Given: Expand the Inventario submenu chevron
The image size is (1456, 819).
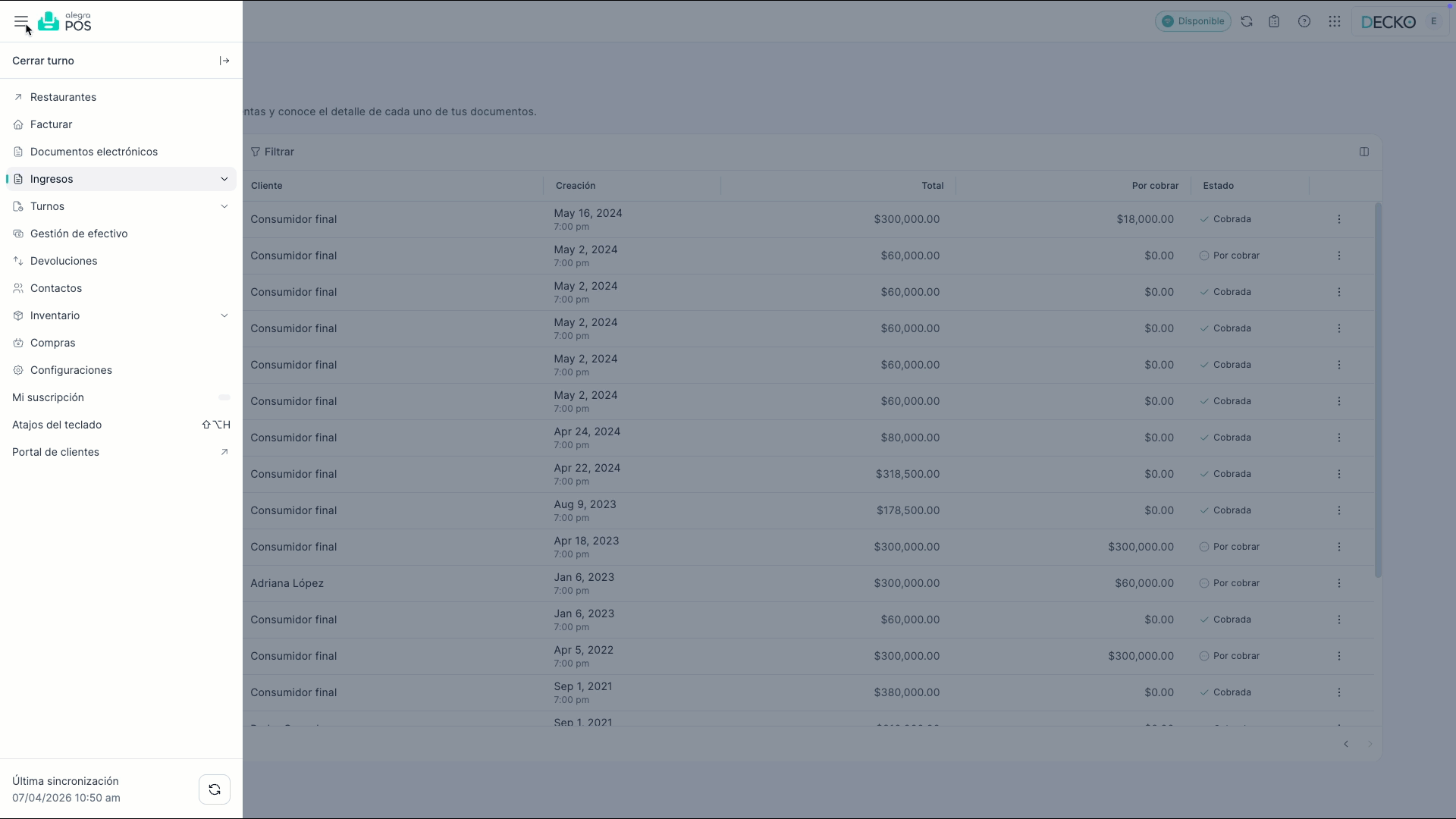Looking at the screenshot, I should [x=224, y=315].
